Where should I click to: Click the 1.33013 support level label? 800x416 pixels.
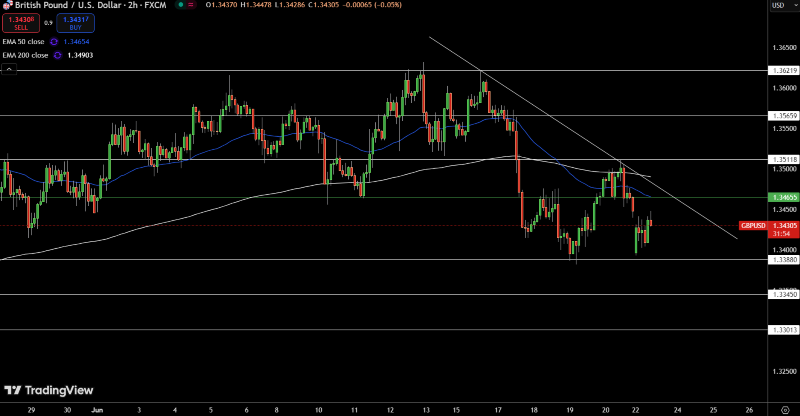pyautogui.click(x=783, y=330)
